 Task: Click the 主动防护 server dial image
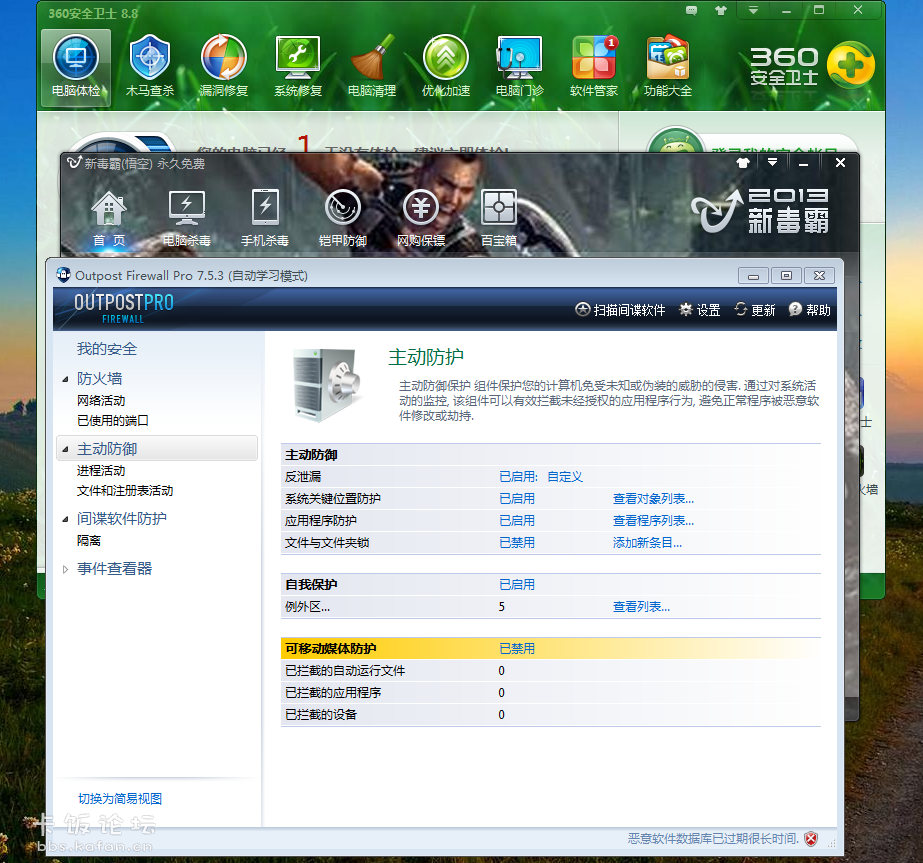tap(327, 384)
